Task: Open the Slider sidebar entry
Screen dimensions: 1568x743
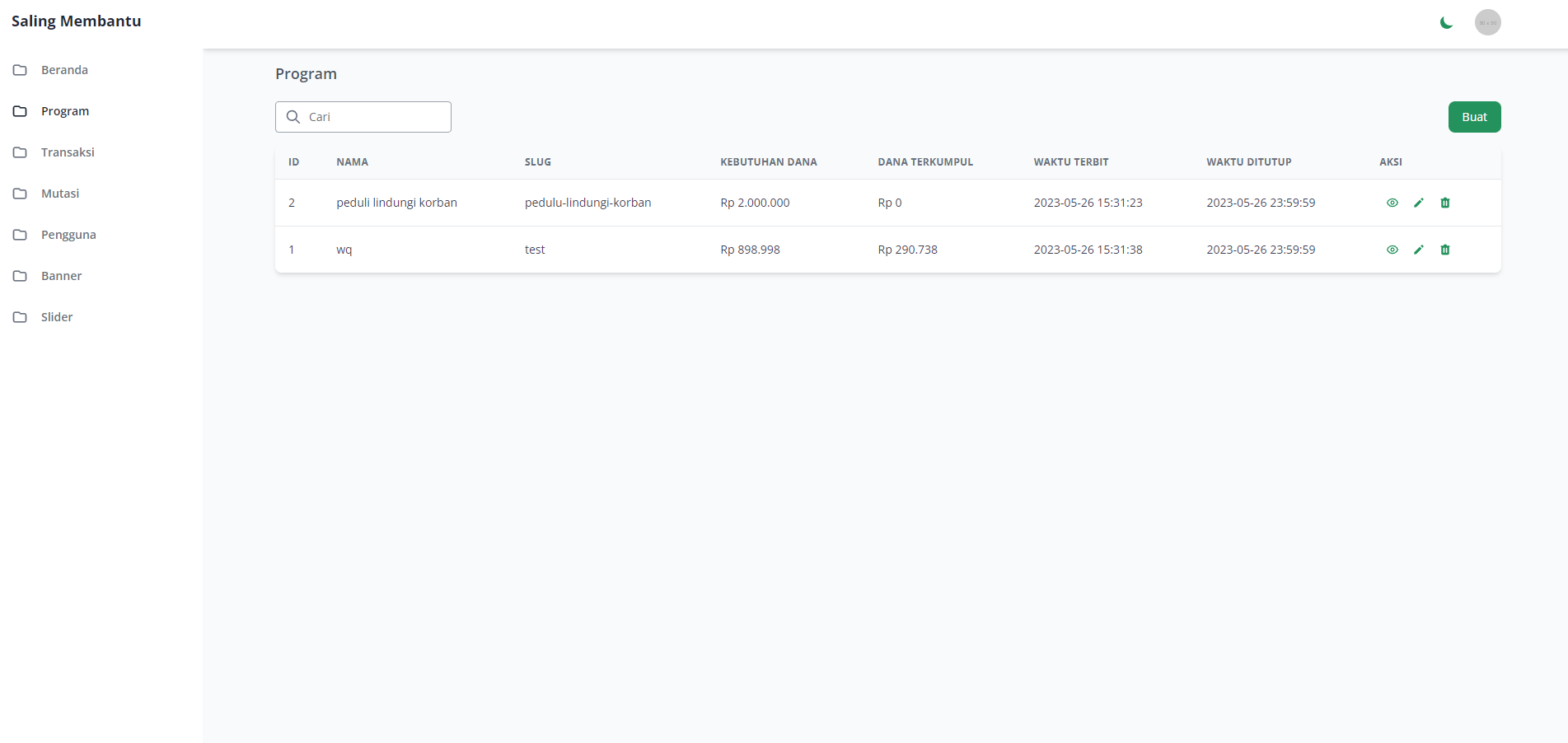Action: pos(57,317)
